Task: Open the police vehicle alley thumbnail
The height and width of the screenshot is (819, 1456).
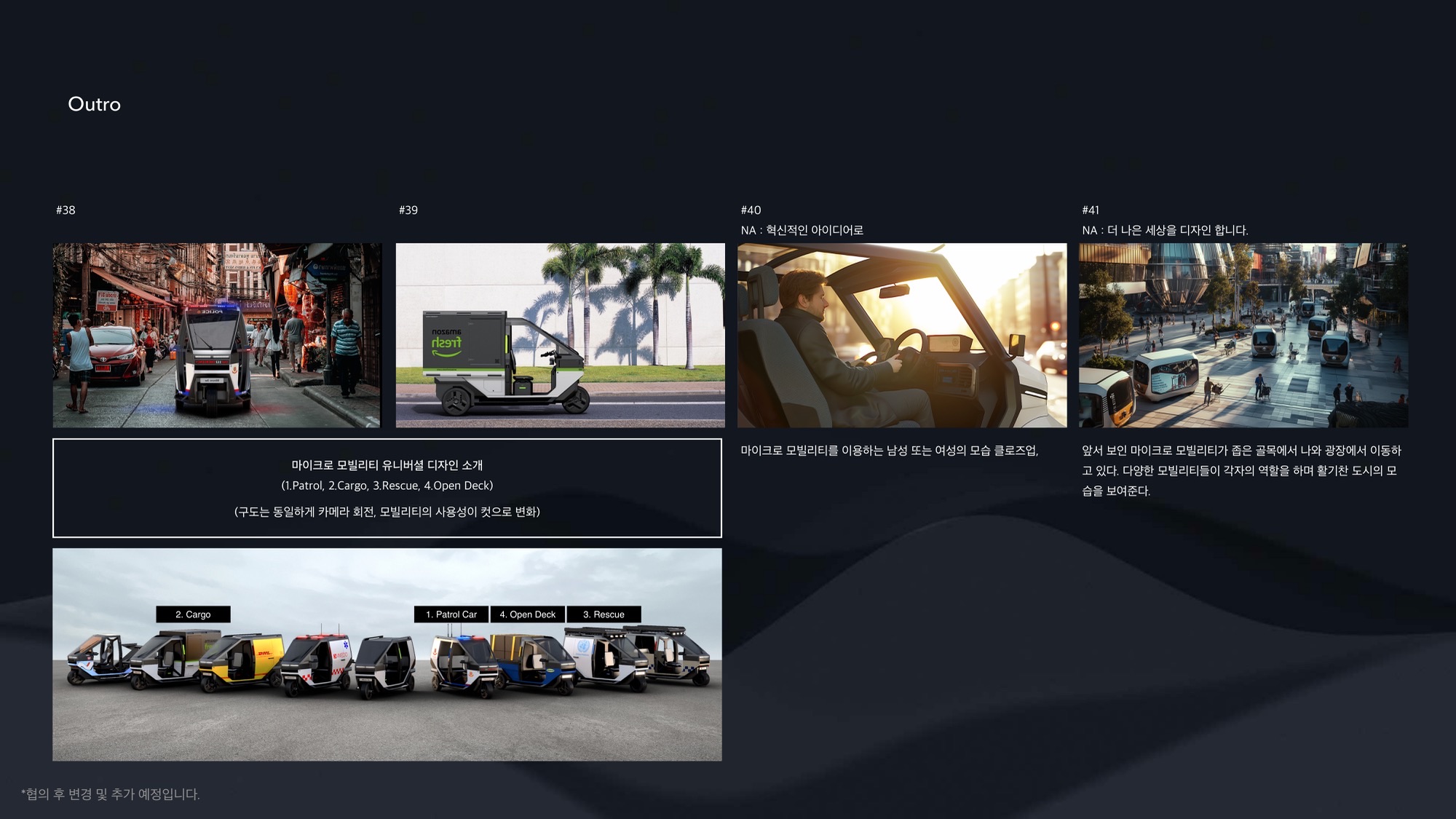Action: 217,335
